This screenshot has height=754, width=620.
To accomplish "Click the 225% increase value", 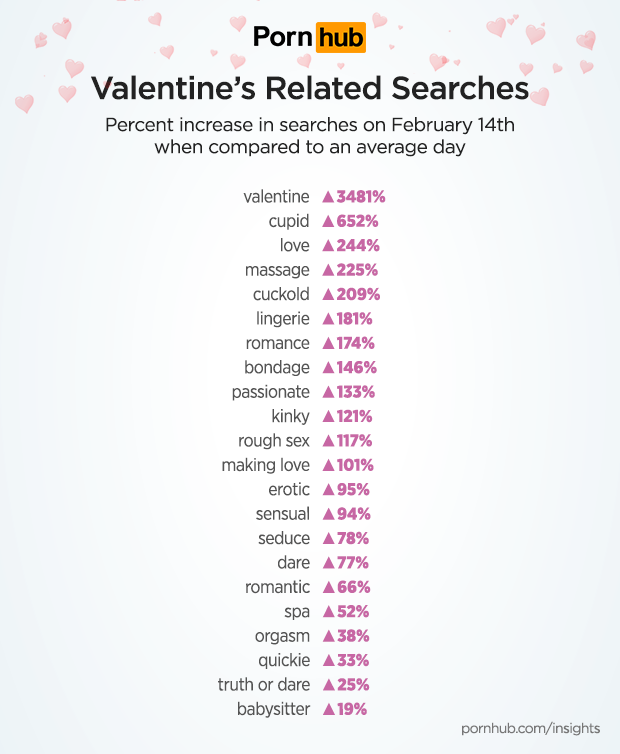I will click(x=355, y=270).
